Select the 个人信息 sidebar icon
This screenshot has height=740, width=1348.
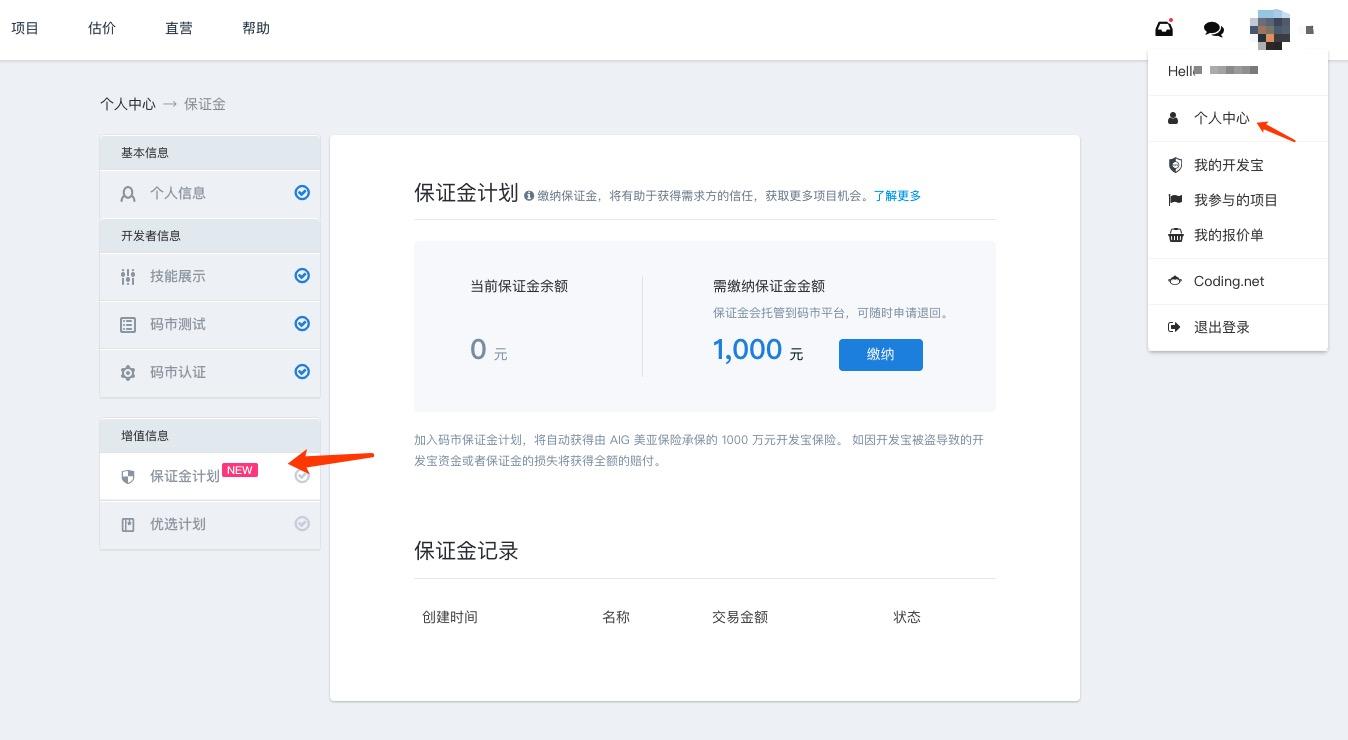coord(128,193)
